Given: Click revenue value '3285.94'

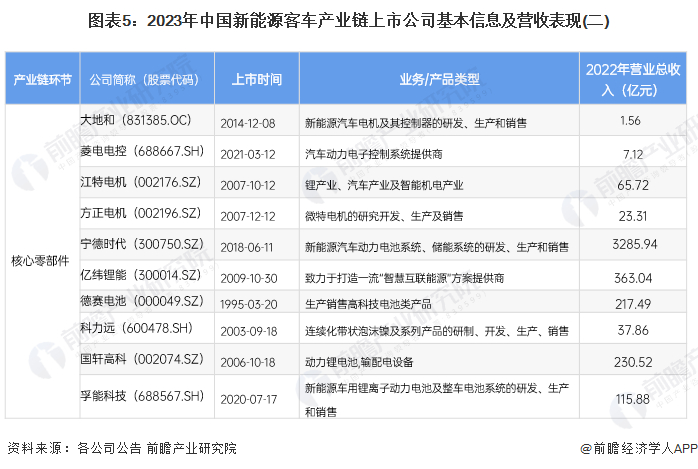Looking at the screenshot, I should [x=634, y=244].
